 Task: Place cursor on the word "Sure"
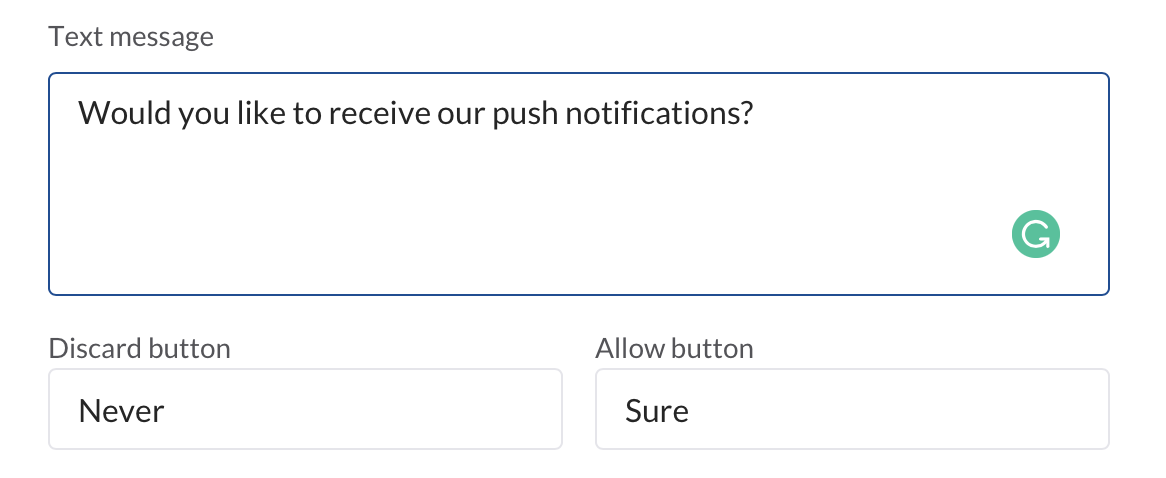click(x=657, y=410)
